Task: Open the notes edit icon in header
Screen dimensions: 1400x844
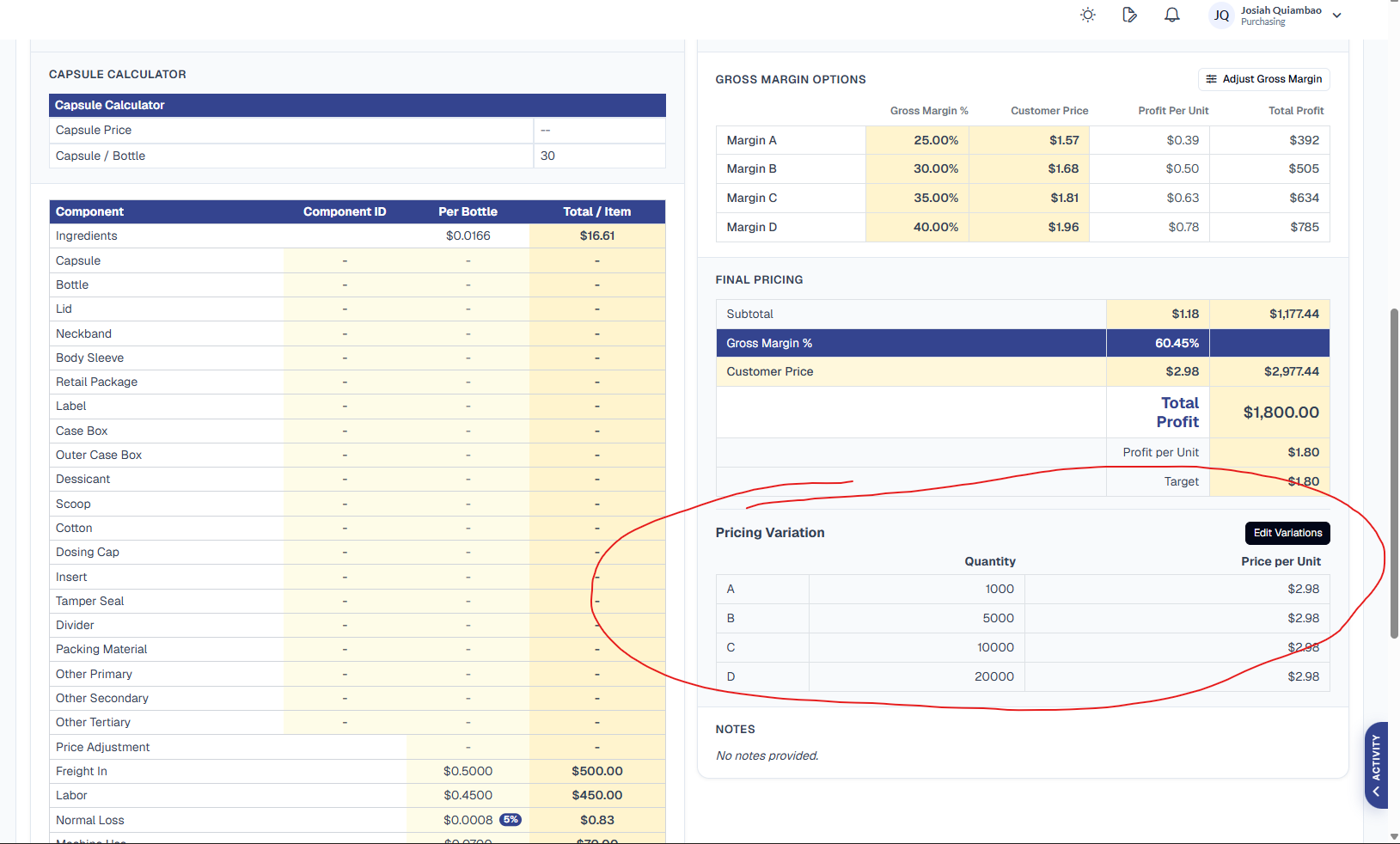Action: pyautogui.click(x=1130, y=15)
